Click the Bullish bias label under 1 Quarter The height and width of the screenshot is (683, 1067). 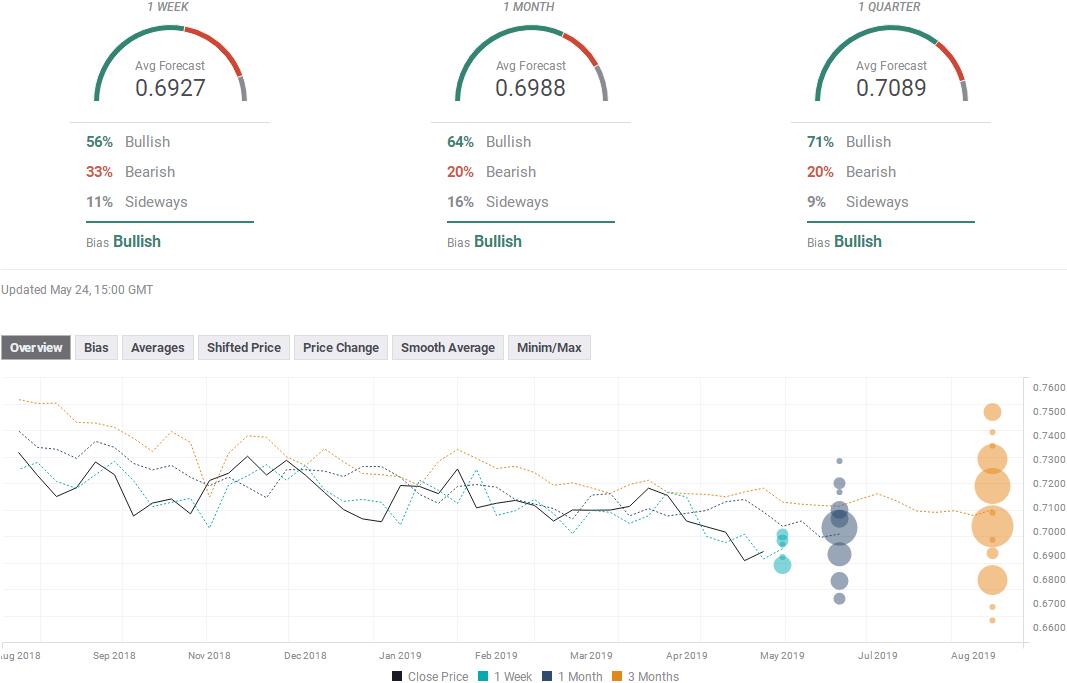point(858,241)
